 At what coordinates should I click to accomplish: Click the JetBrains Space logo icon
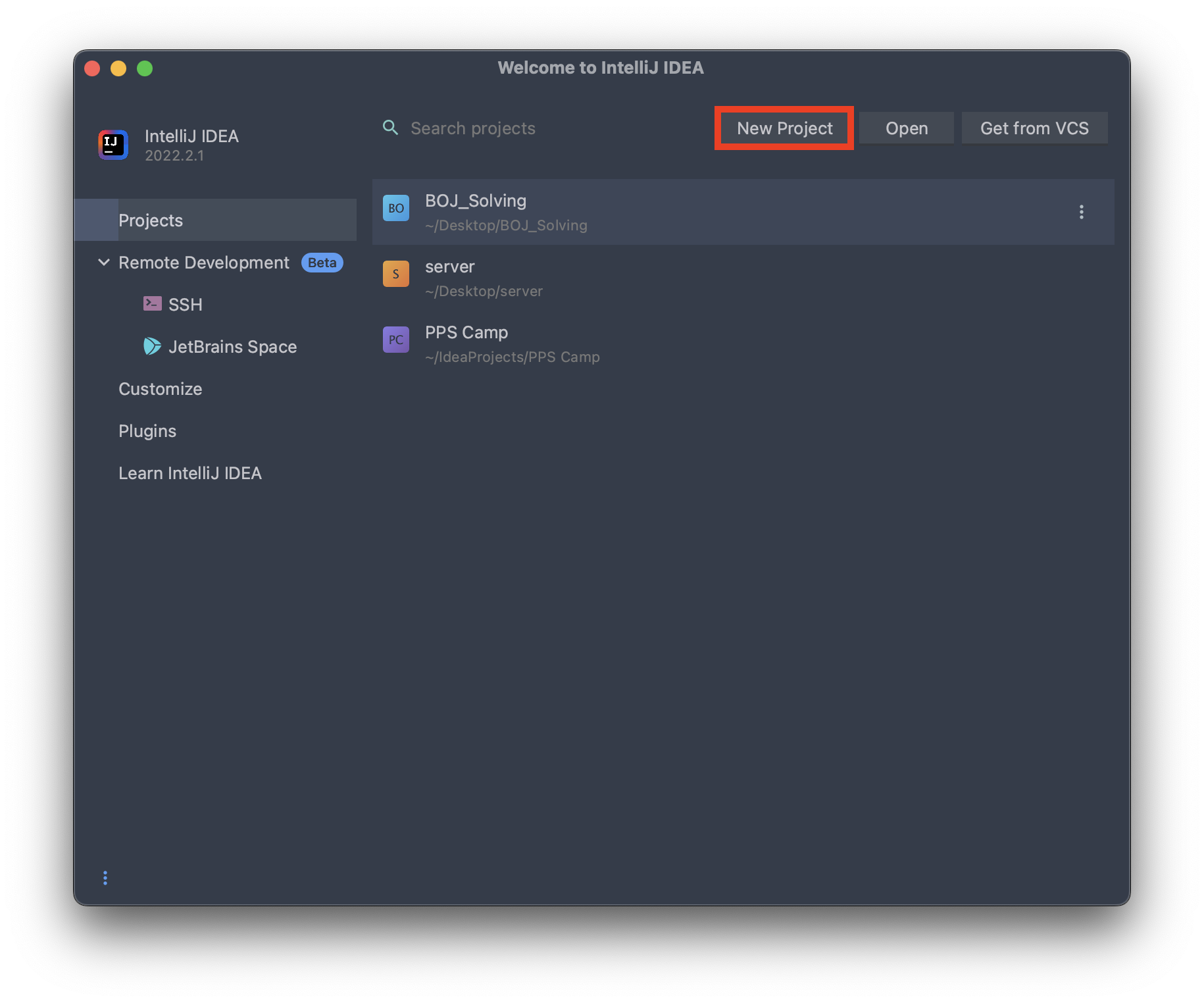point(152,346)
